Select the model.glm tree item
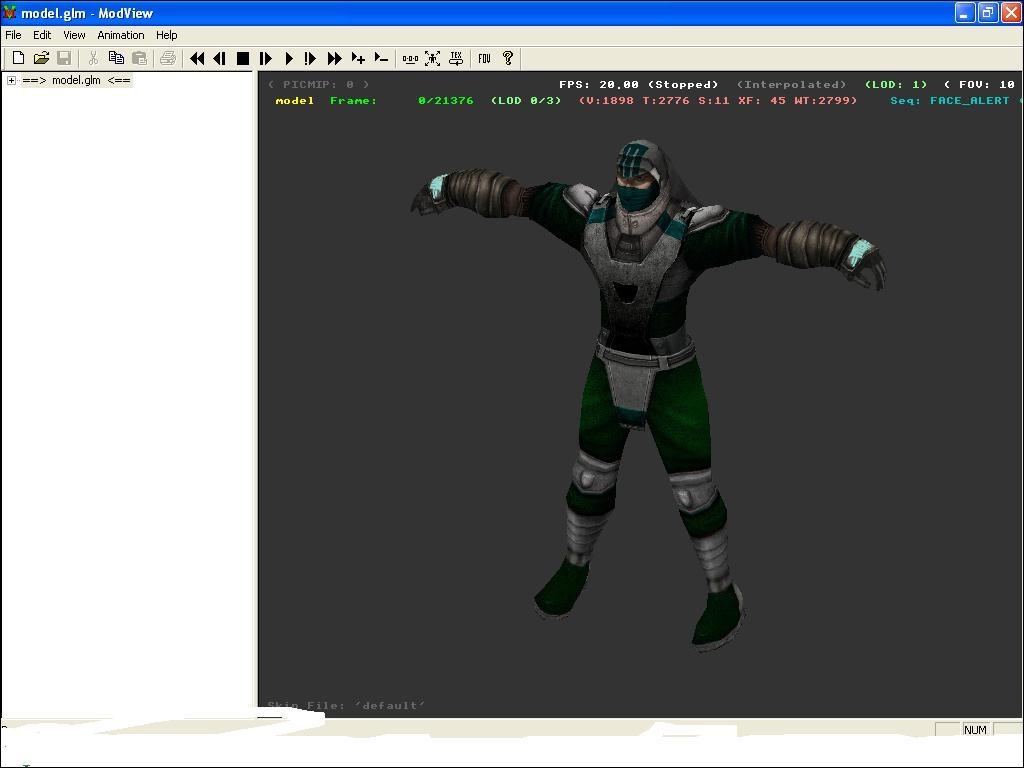 pos(76,81)
